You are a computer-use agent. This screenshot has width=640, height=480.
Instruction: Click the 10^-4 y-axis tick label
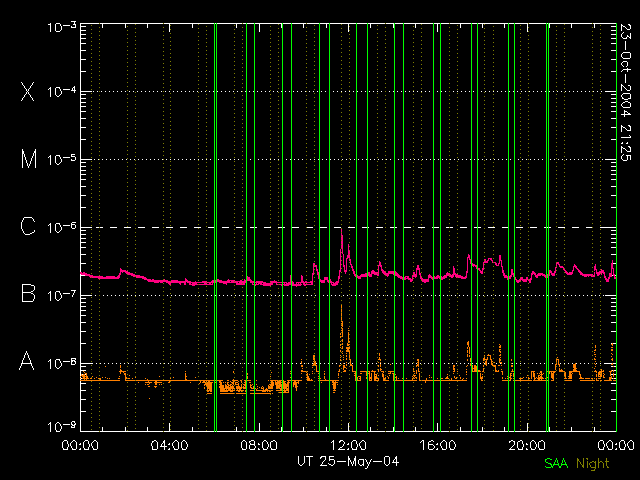62,92
